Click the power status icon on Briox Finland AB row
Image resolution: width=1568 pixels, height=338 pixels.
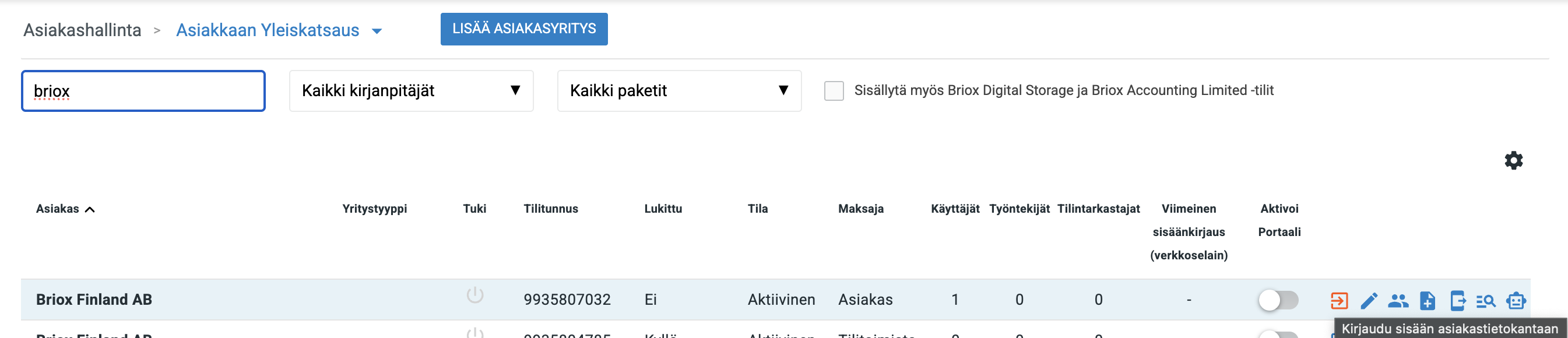[474, 295]
